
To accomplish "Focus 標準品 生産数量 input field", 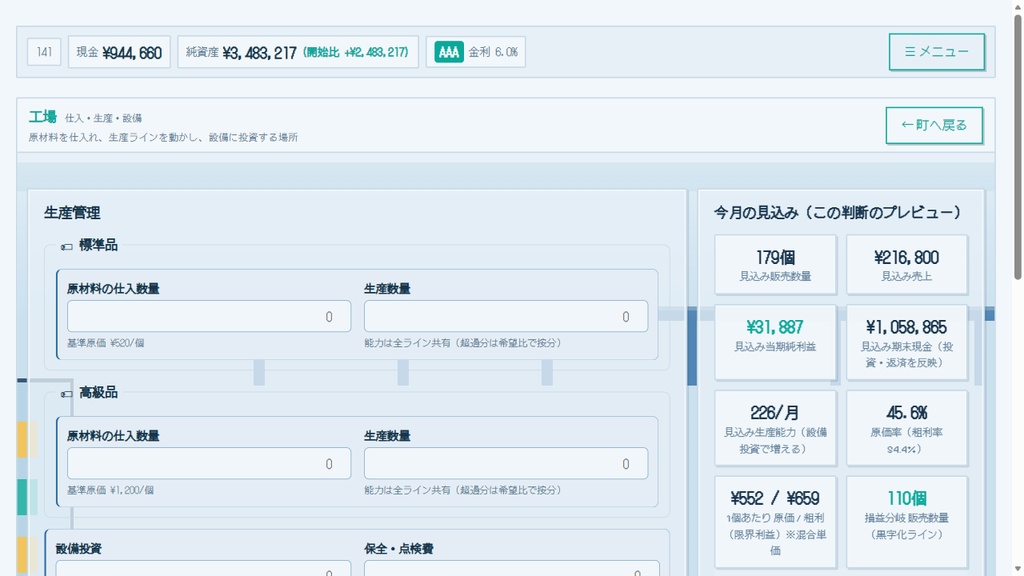I will click(506, 317).
